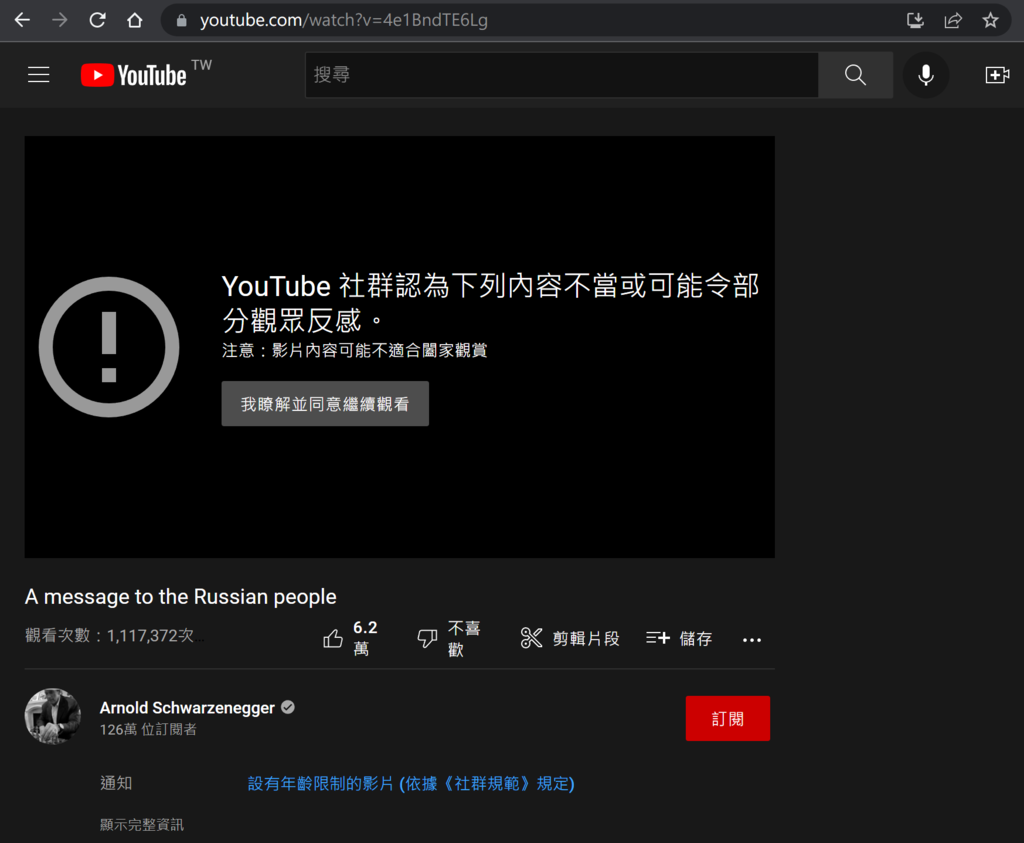This screenshot has width=1024, height=843.
Task: Subscribe with the red 訂閱 button
Action: (x=728, y=718)
